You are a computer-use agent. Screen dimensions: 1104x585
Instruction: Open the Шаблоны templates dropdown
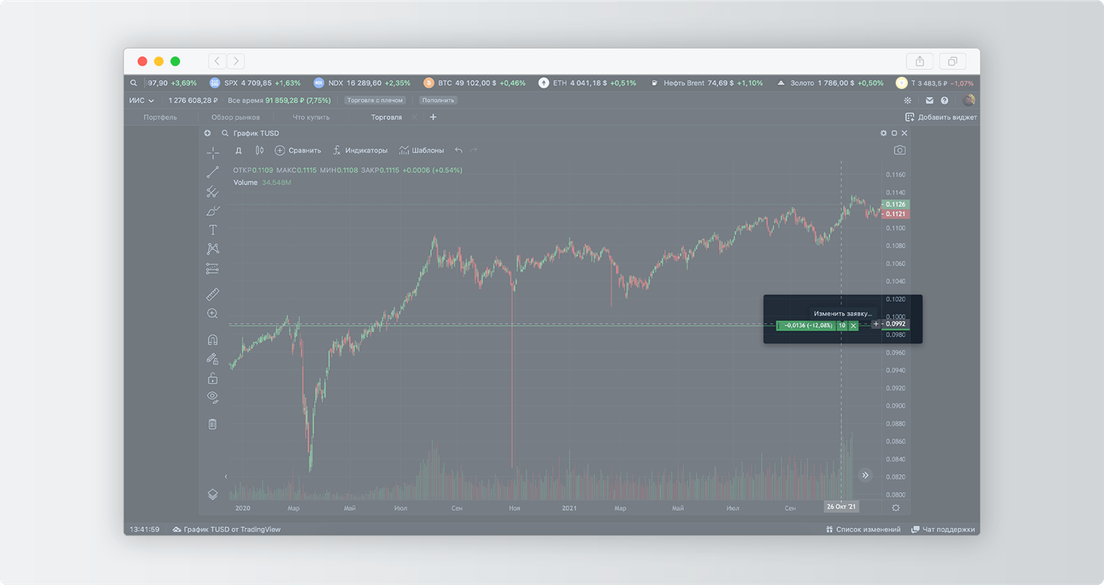[x=421, y=150]
